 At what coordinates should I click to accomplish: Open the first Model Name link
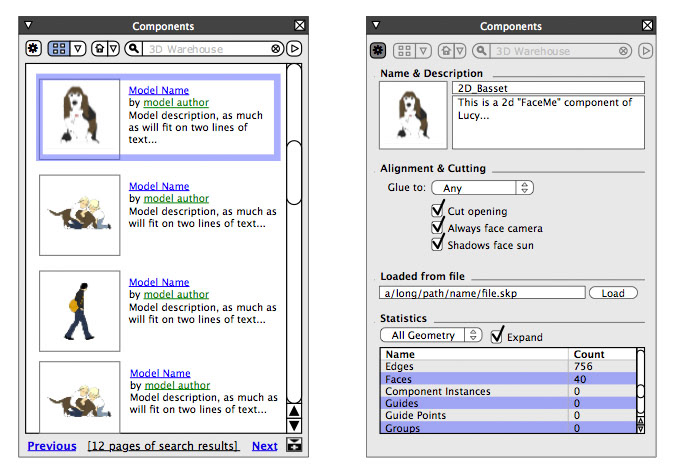[x=159, y=91]
